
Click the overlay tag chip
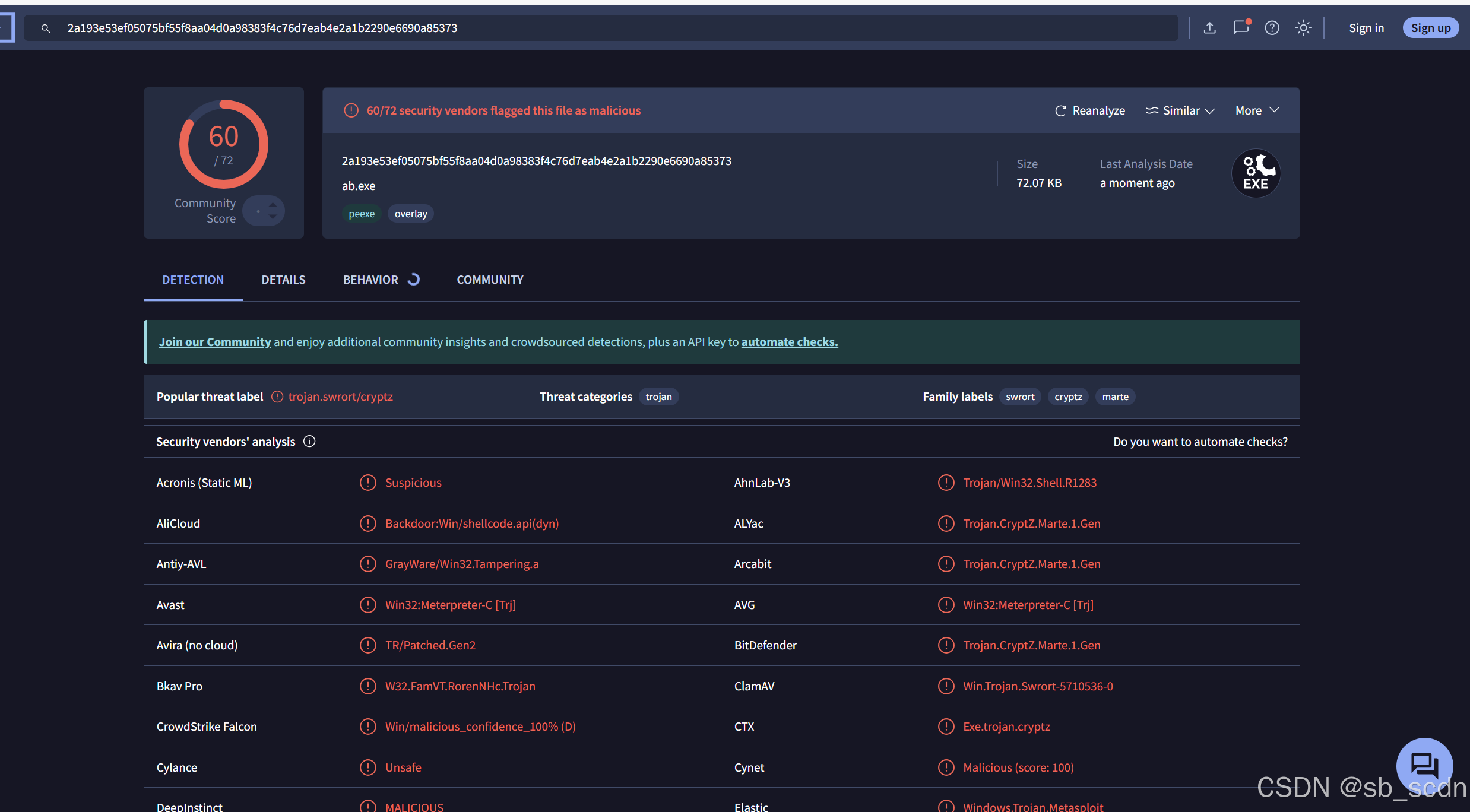pos(411,214)
